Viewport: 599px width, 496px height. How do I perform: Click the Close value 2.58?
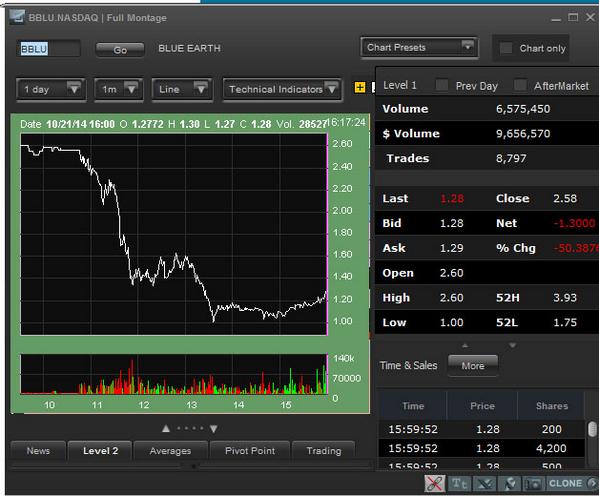565,198
